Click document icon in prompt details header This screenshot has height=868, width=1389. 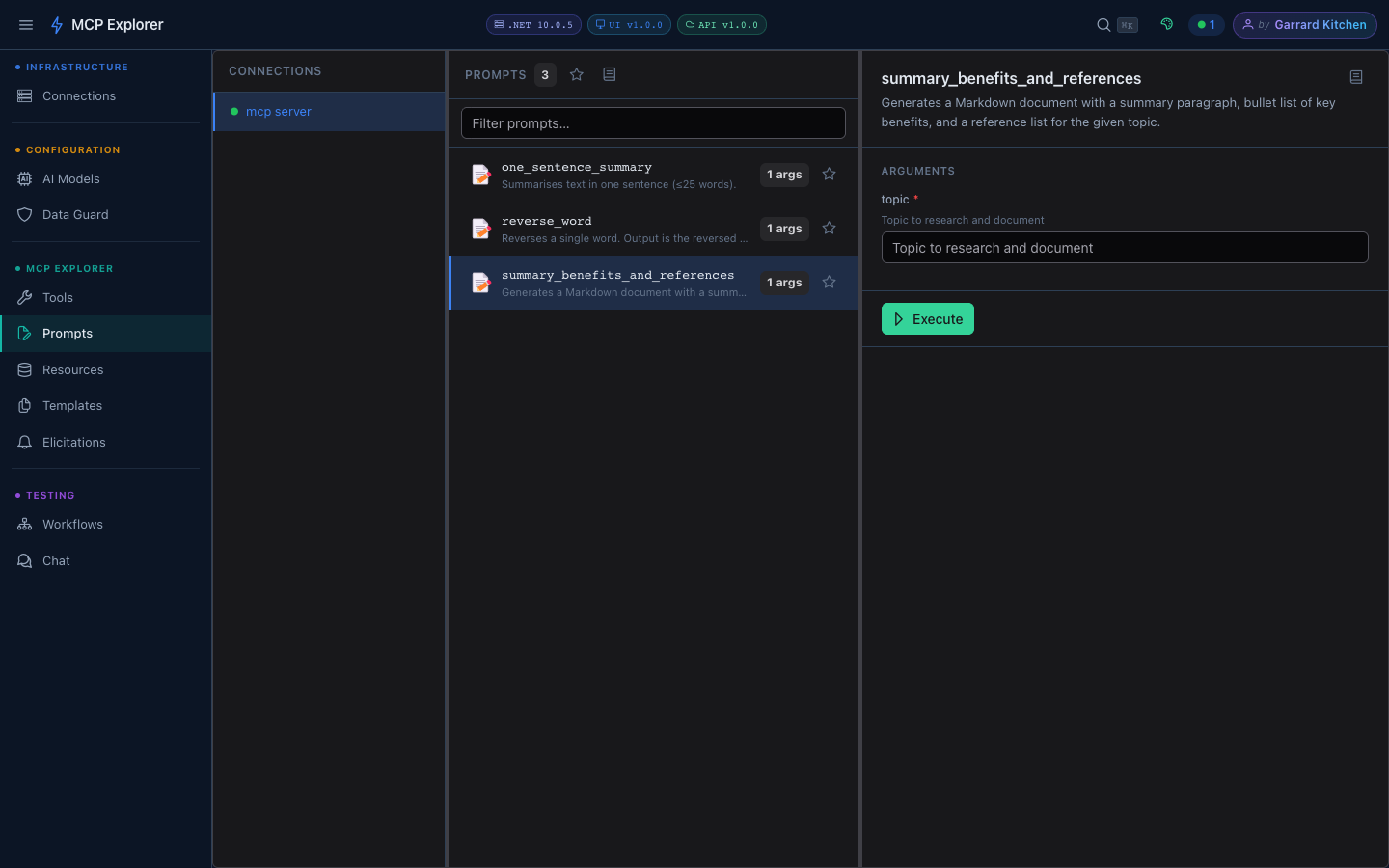coord(1356,77)
